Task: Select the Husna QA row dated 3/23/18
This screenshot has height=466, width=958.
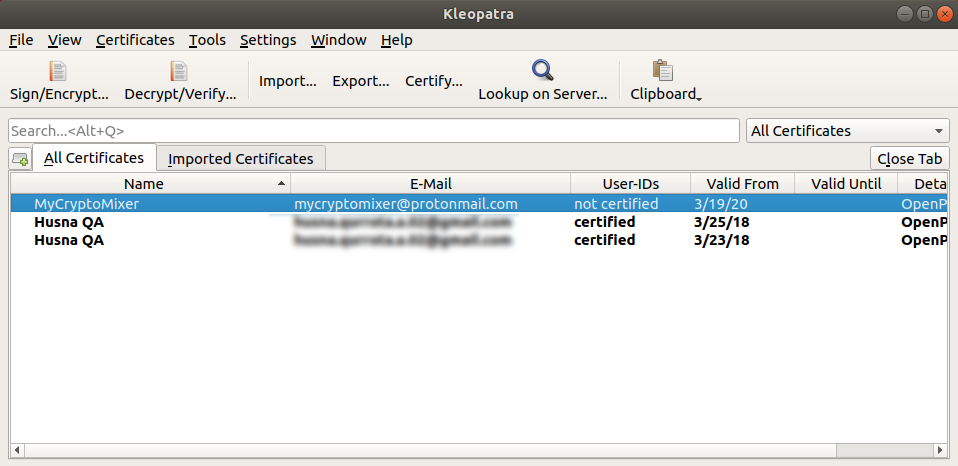Action: pos(479,241)
